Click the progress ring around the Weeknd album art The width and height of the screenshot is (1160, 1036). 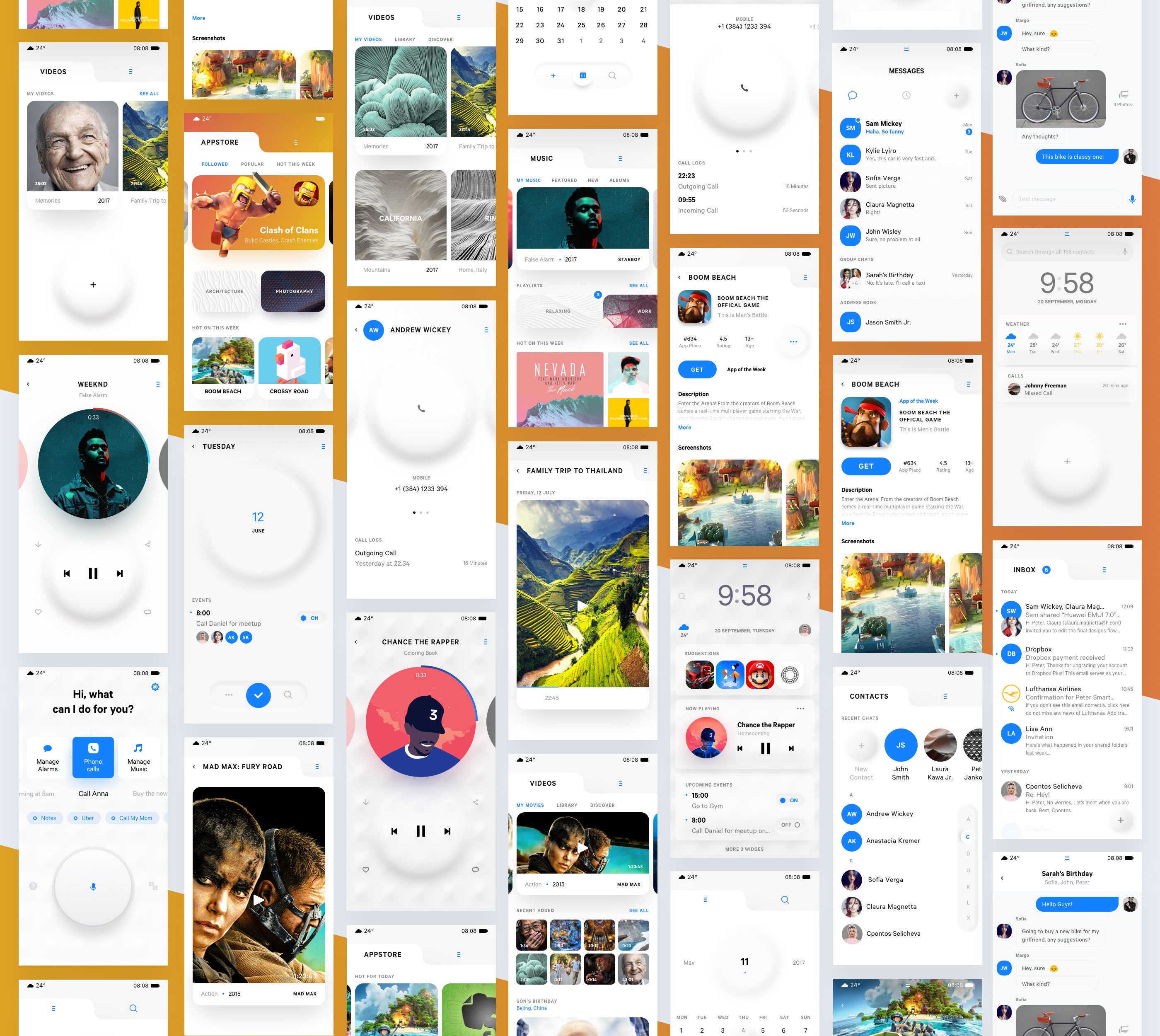pyautogui.click(x=93, y=464)
